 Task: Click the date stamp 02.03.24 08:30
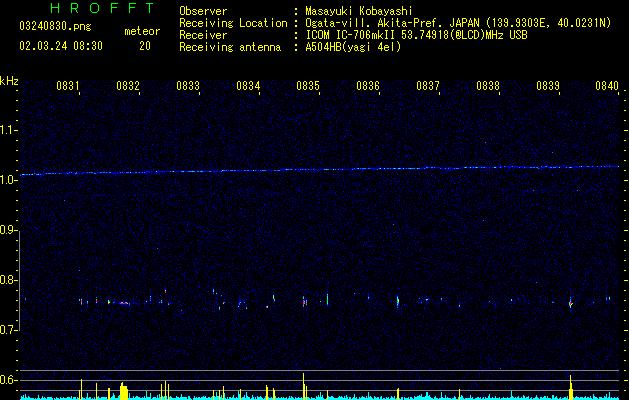pos(61,46)
